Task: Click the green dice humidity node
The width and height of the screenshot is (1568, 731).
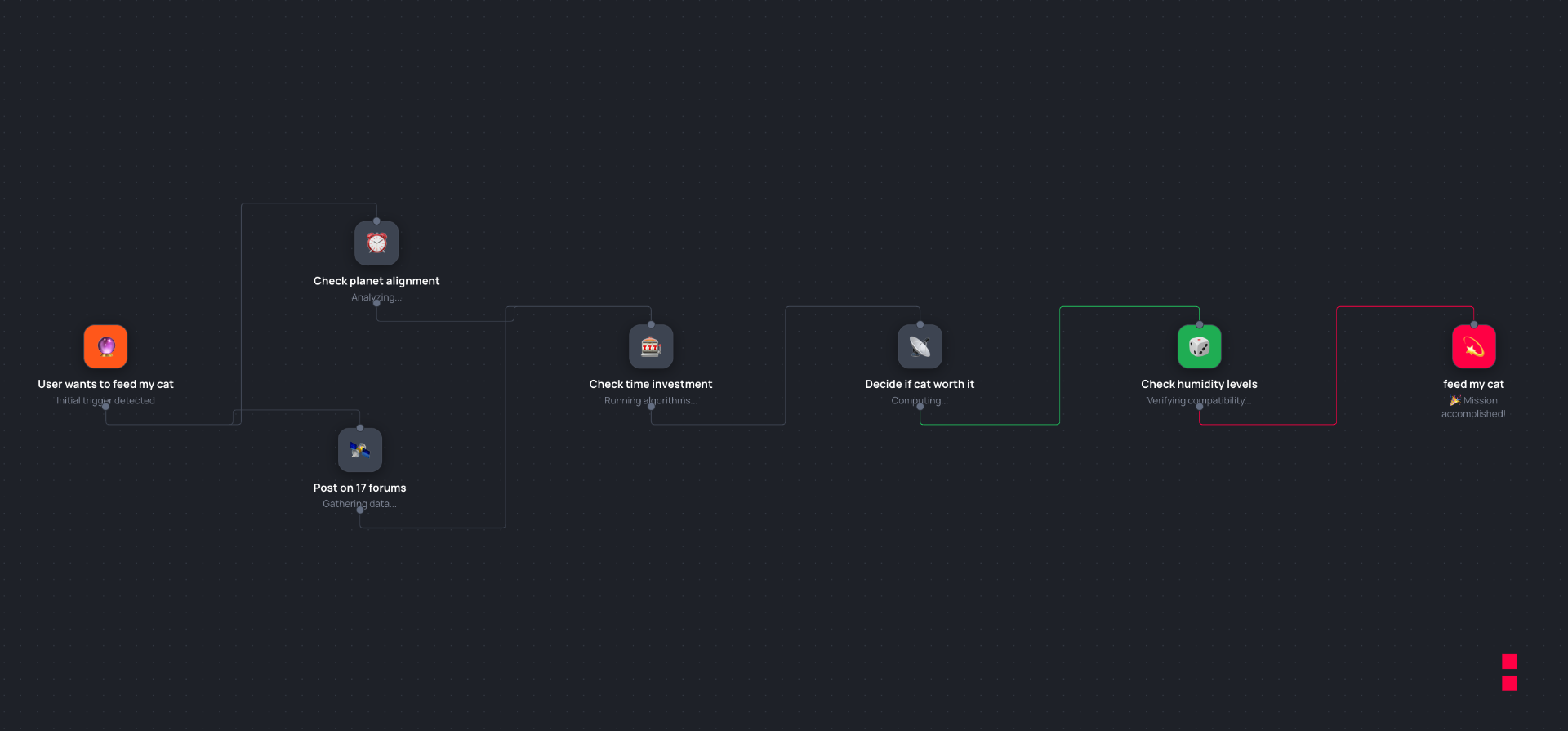Action: (1200, 346)
